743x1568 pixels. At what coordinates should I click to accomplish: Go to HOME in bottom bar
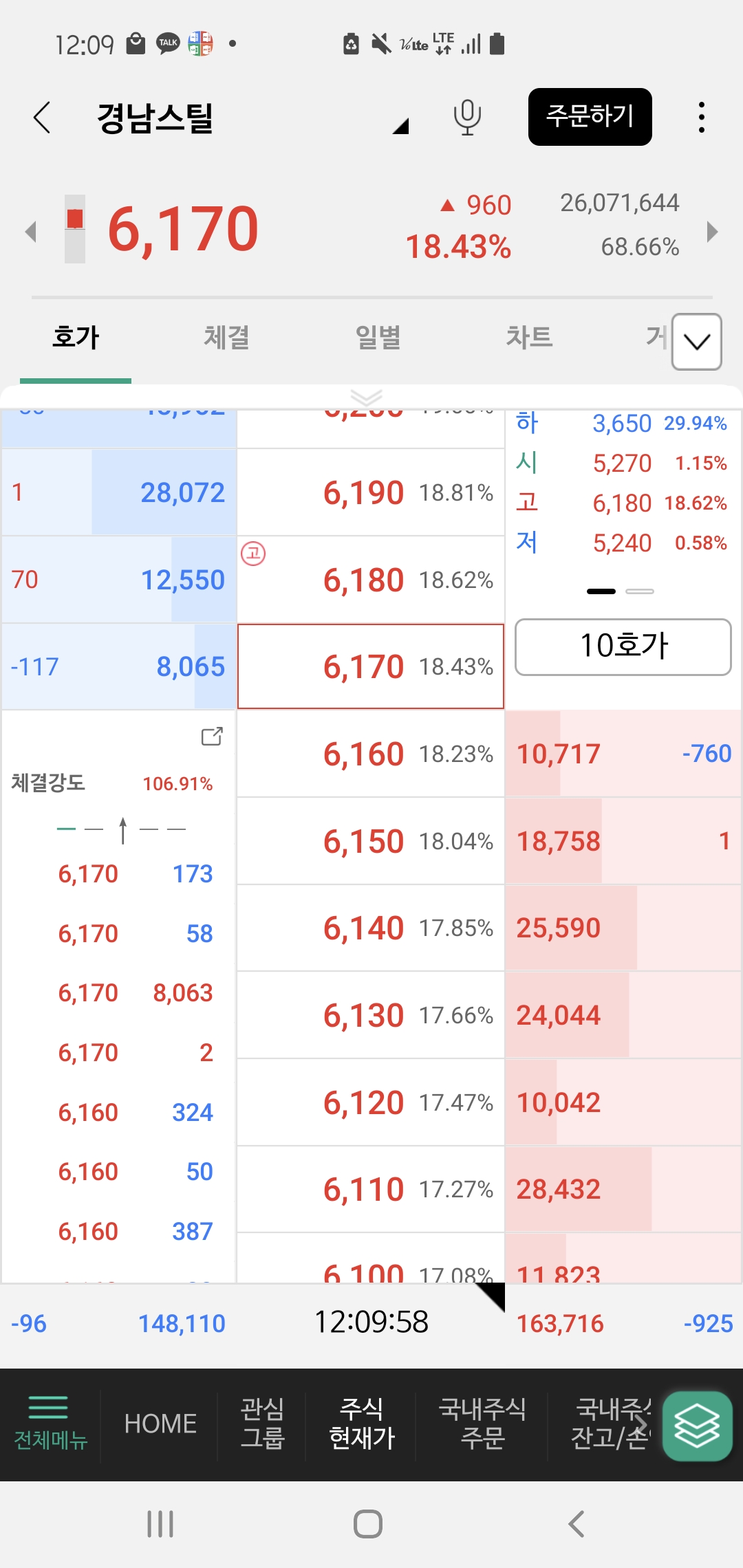(x=160, y=1423)
